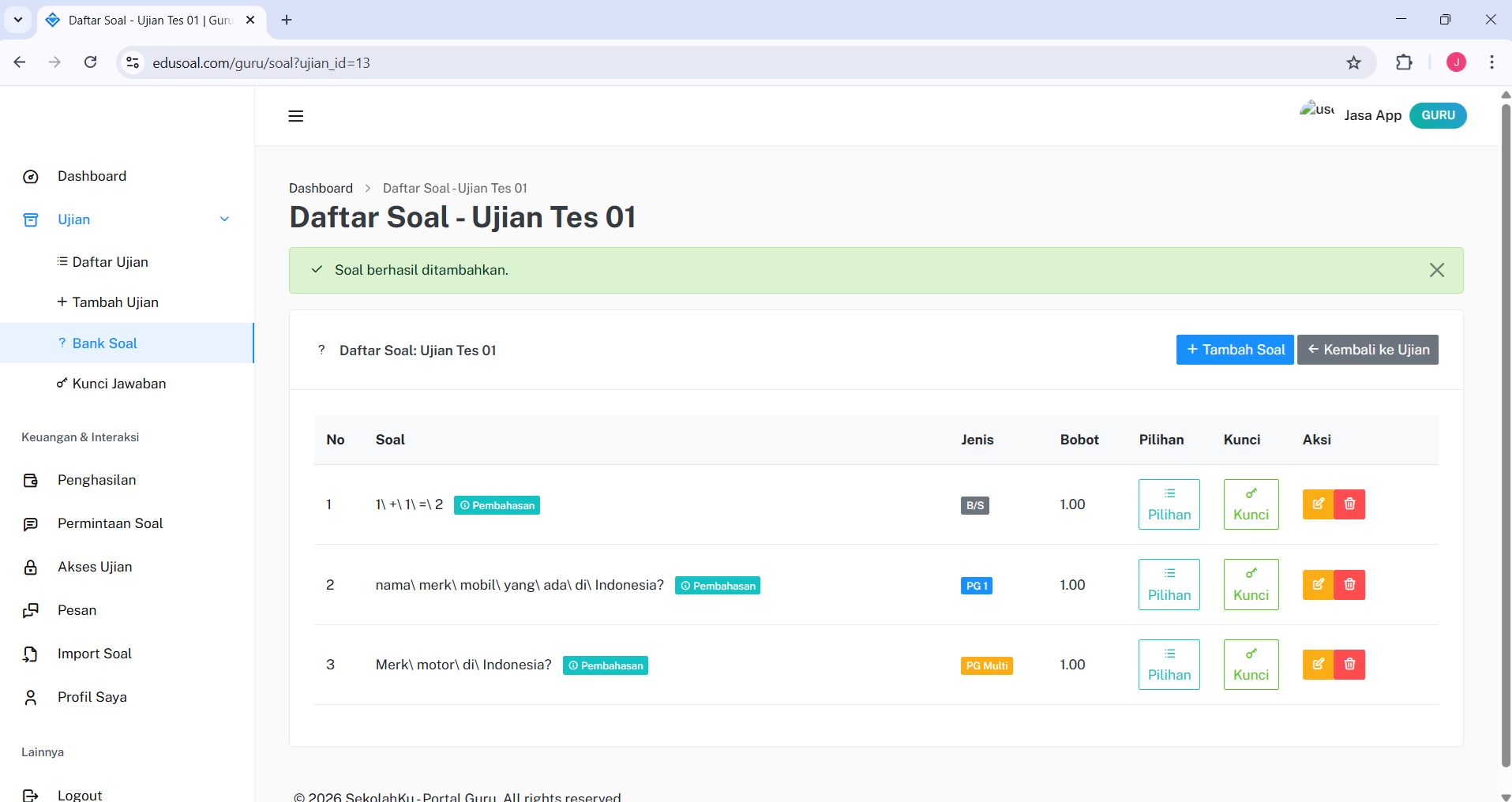This screenshot has width=1512, height=802.
Task: Reload the page using the refresh icon
Action: coord(91,62)
